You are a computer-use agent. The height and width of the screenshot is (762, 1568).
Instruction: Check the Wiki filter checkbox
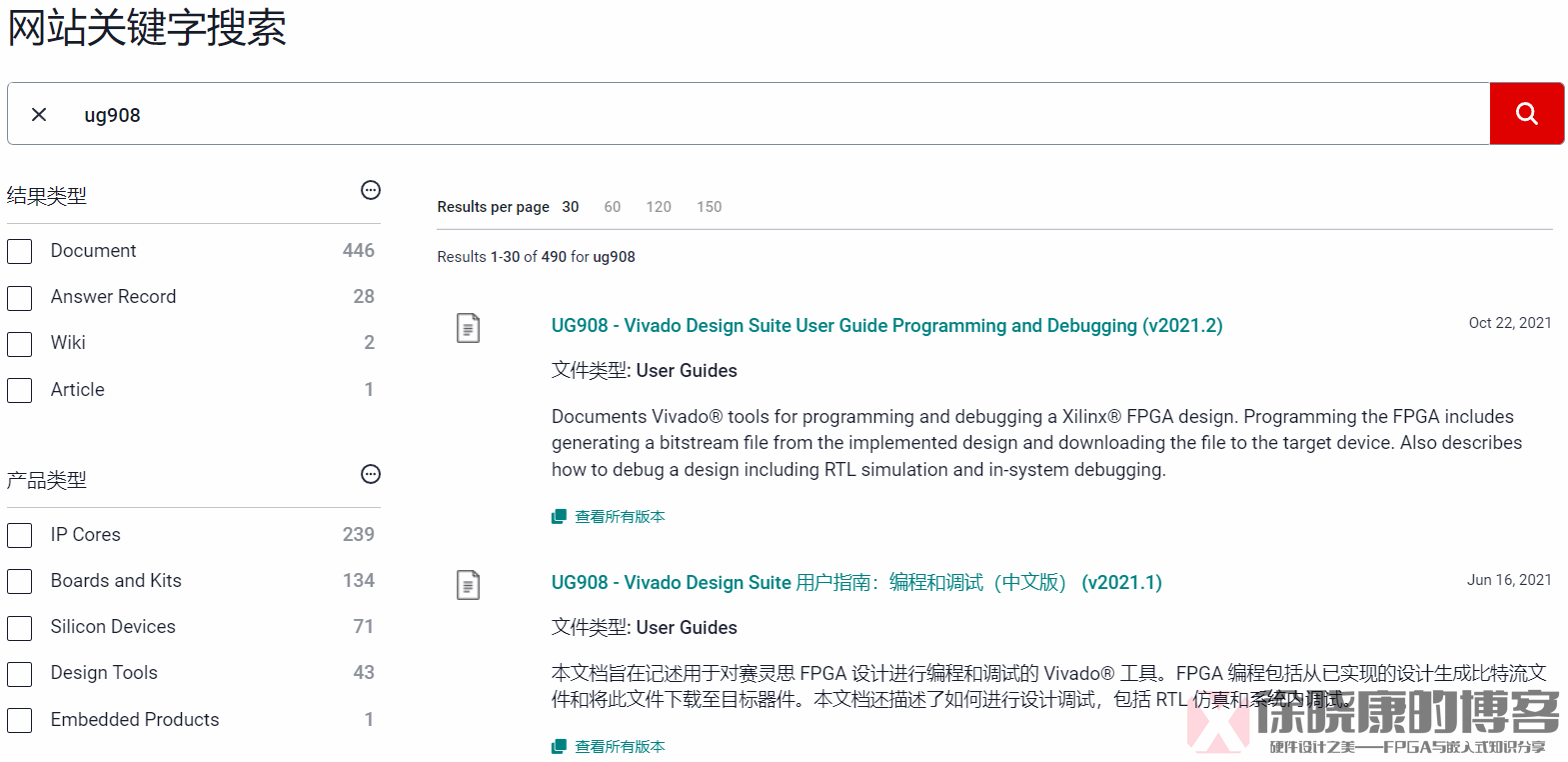(20, 344)
